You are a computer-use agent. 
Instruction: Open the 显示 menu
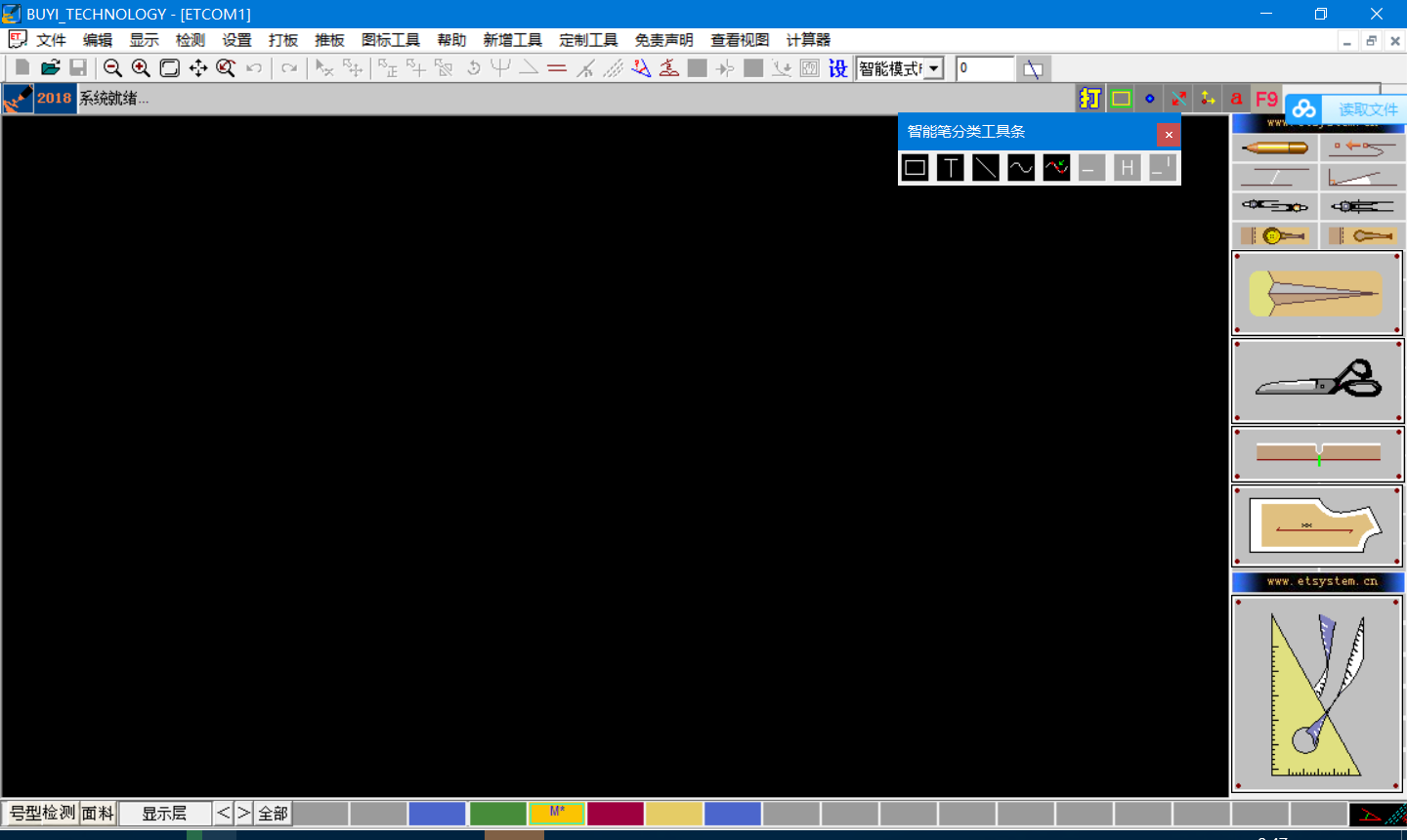[x=144, y=40]
